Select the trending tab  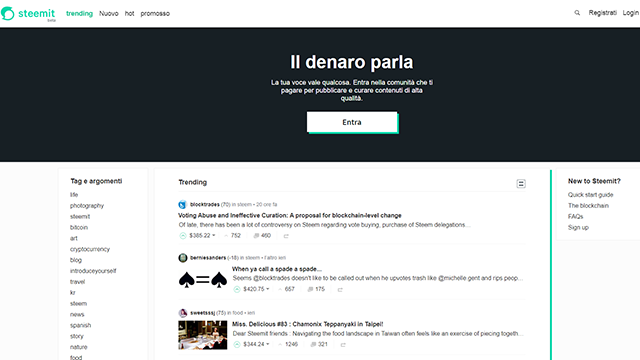[79, 13]
